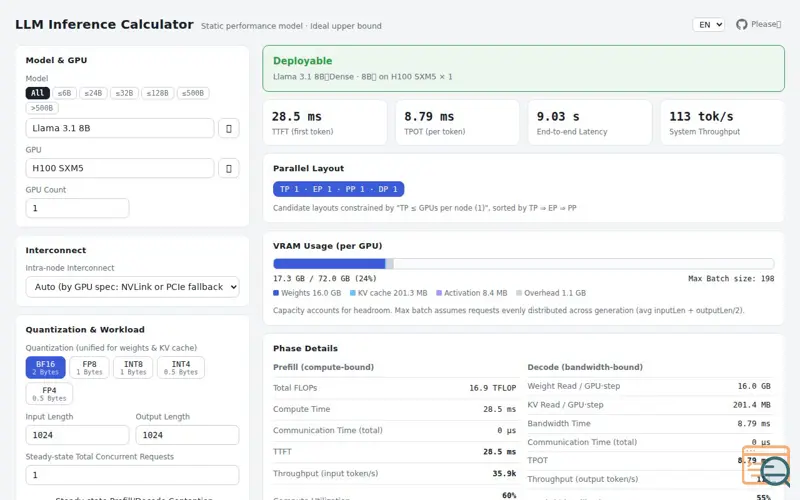Click the blue Weights legend swatch
This screenshot has width=800, height=500.
coord(276,293)
